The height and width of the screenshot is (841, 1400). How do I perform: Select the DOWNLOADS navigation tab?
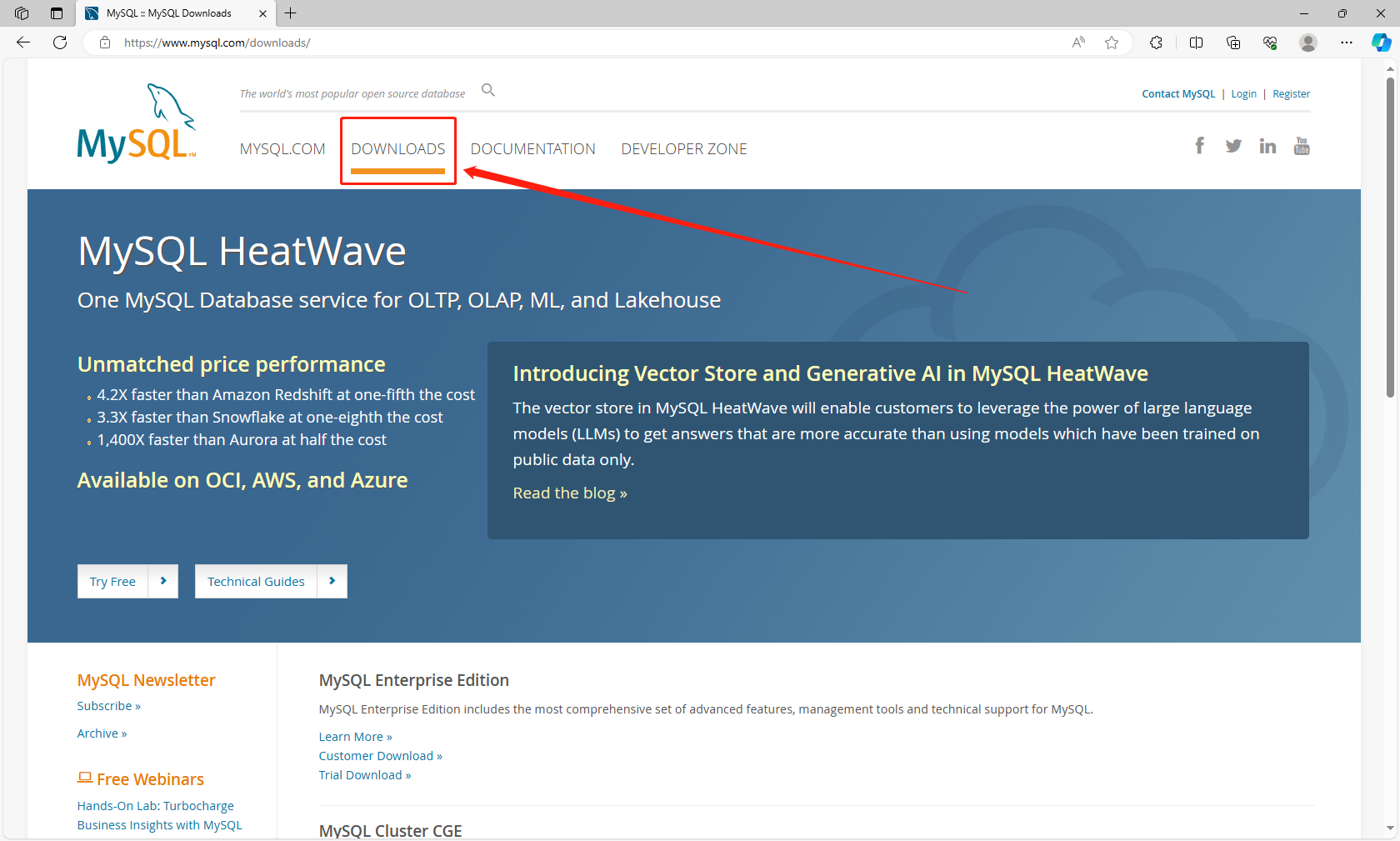coord(398,149)
